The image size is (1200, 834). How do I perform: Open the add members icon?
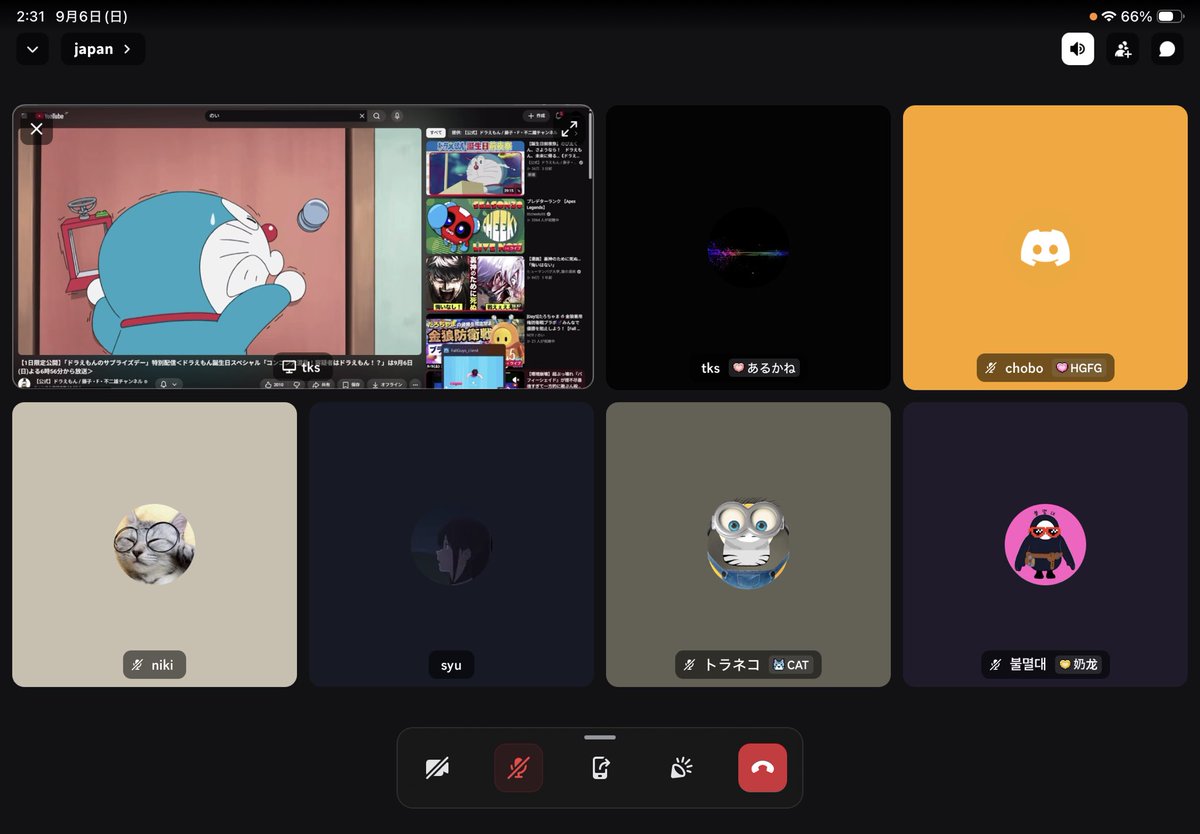click(x=1122, y=49)
